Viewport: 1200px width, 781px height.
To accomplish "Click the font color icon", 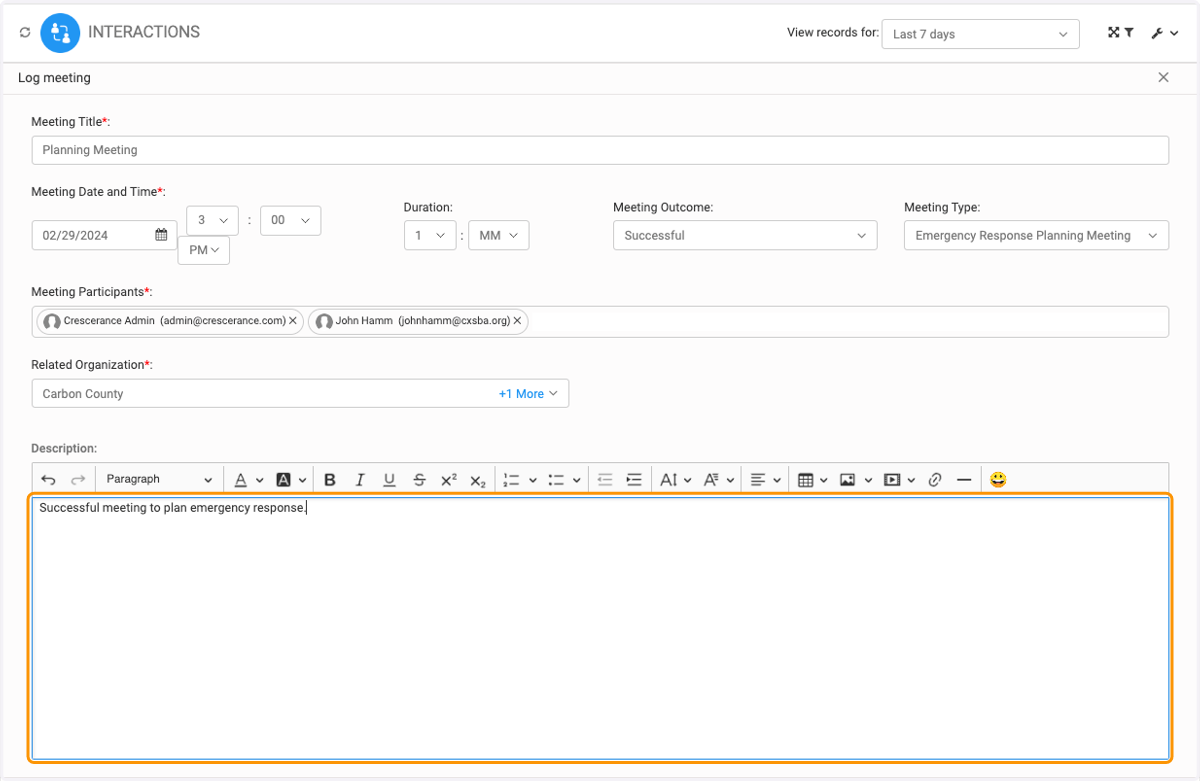I will pyautogui.click(x=240, y=480).
